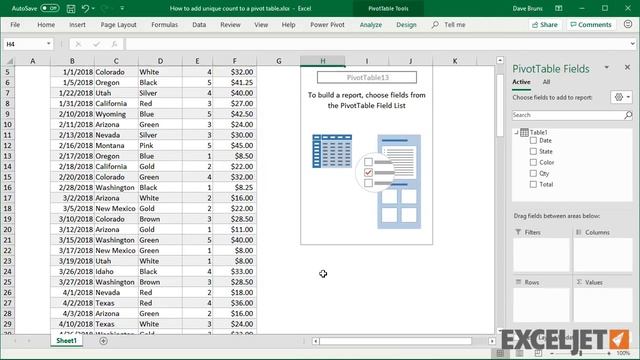
Task: Click the Columns area box
Action: (x=603, y=254)
